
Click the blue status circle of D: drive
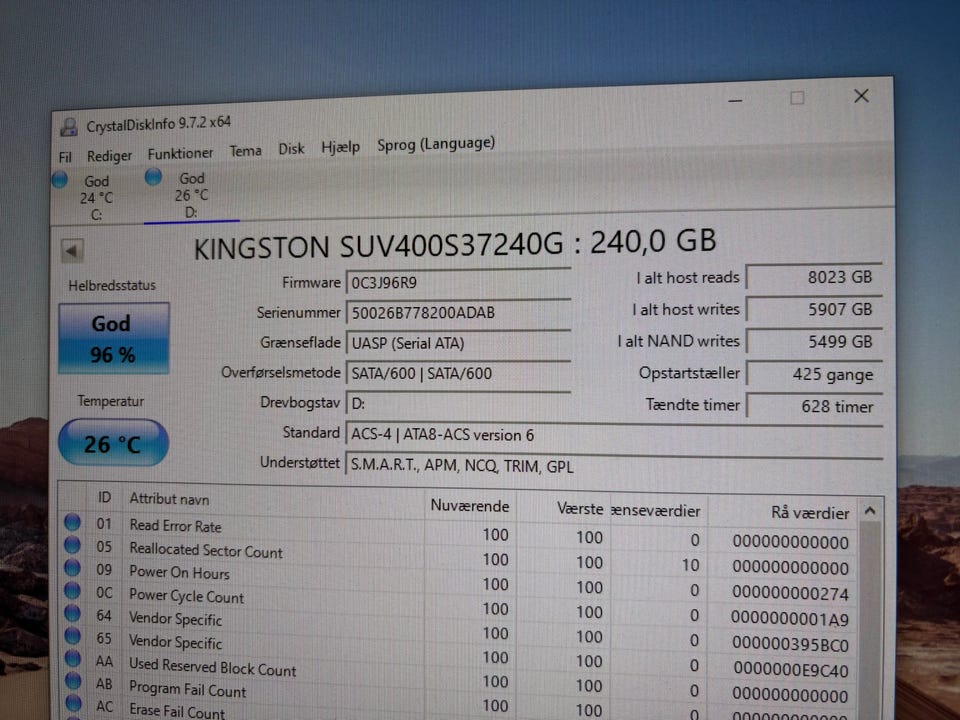pos(153,177)
